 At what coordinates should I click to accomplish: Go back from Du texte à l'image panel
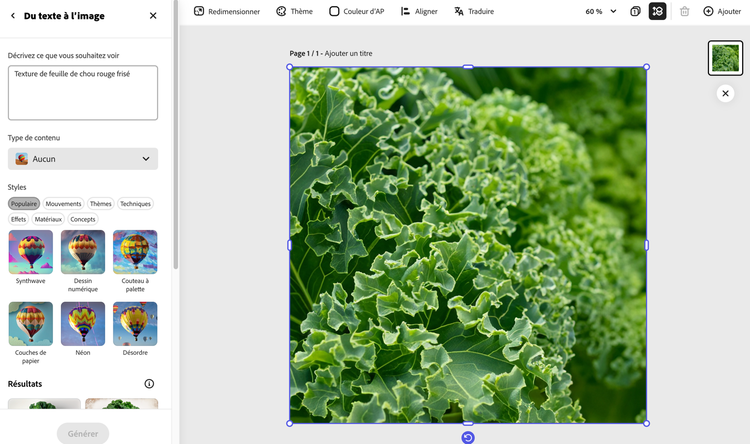[13, 16]
